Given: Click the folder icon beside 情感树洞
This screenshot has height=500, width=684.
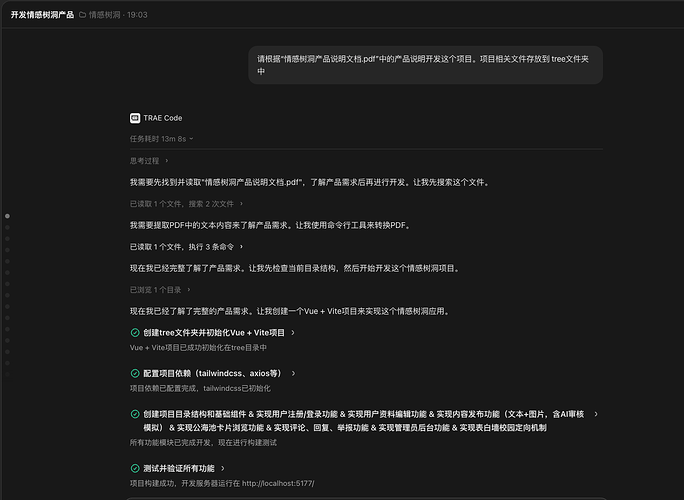Looking at the screenshot, I should coord(82,15).
